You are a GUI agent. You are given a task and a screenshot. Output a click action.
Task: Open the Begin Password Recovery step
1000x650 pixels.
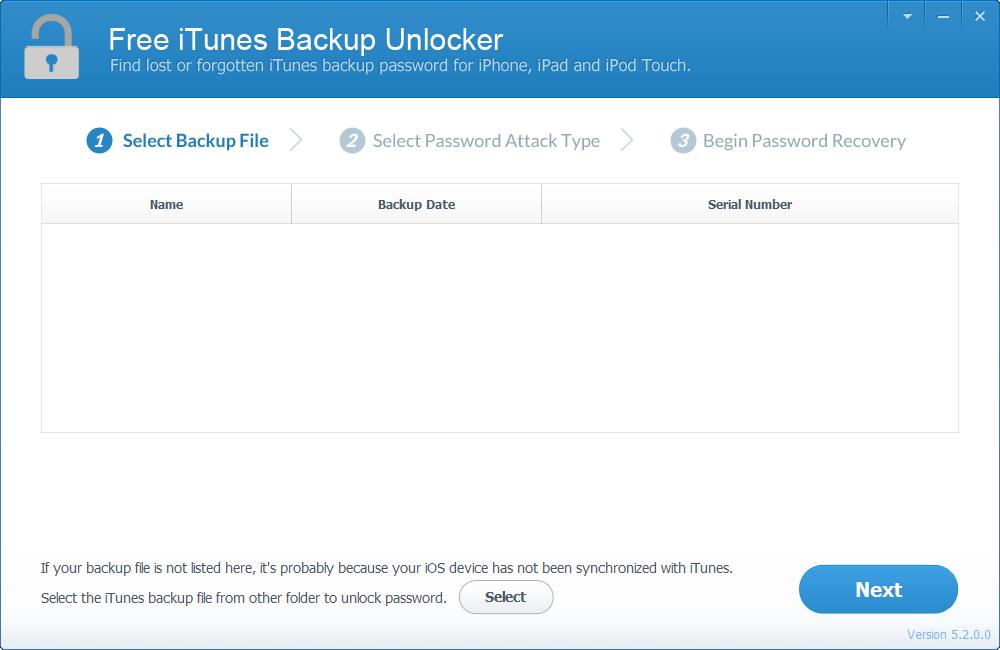[x=802, y=140]
